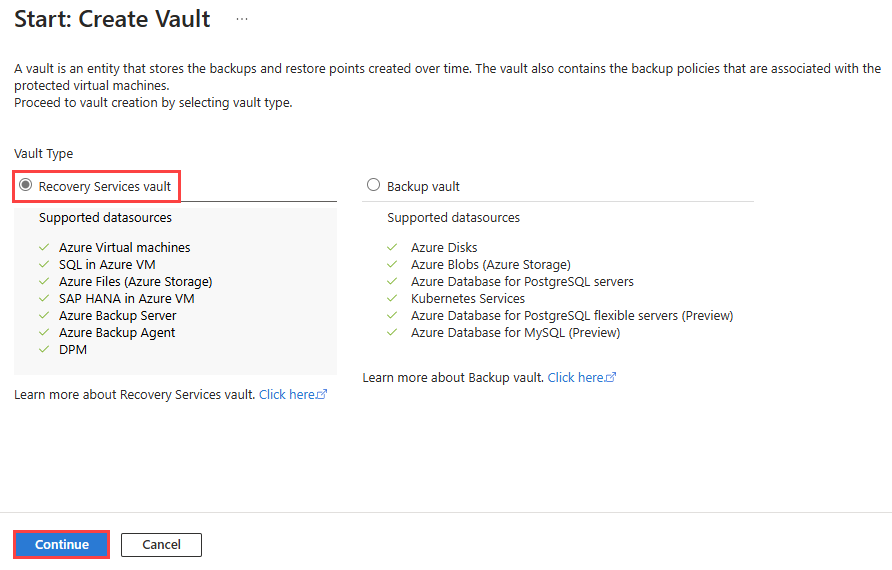
Task: Click the Azure Files (Azure Storage) item
Action: pyautogui.click(x=135, y=281)
